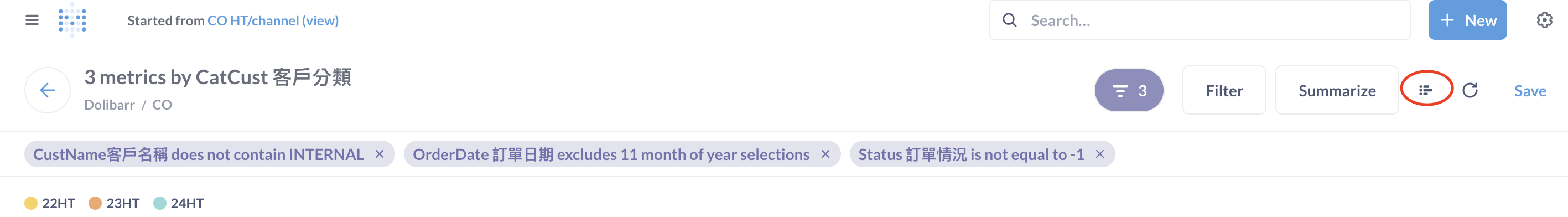Click the search magnifier icon
Image resolution: width=1568 pixels, height=217 pixels.
point(1009,20)
